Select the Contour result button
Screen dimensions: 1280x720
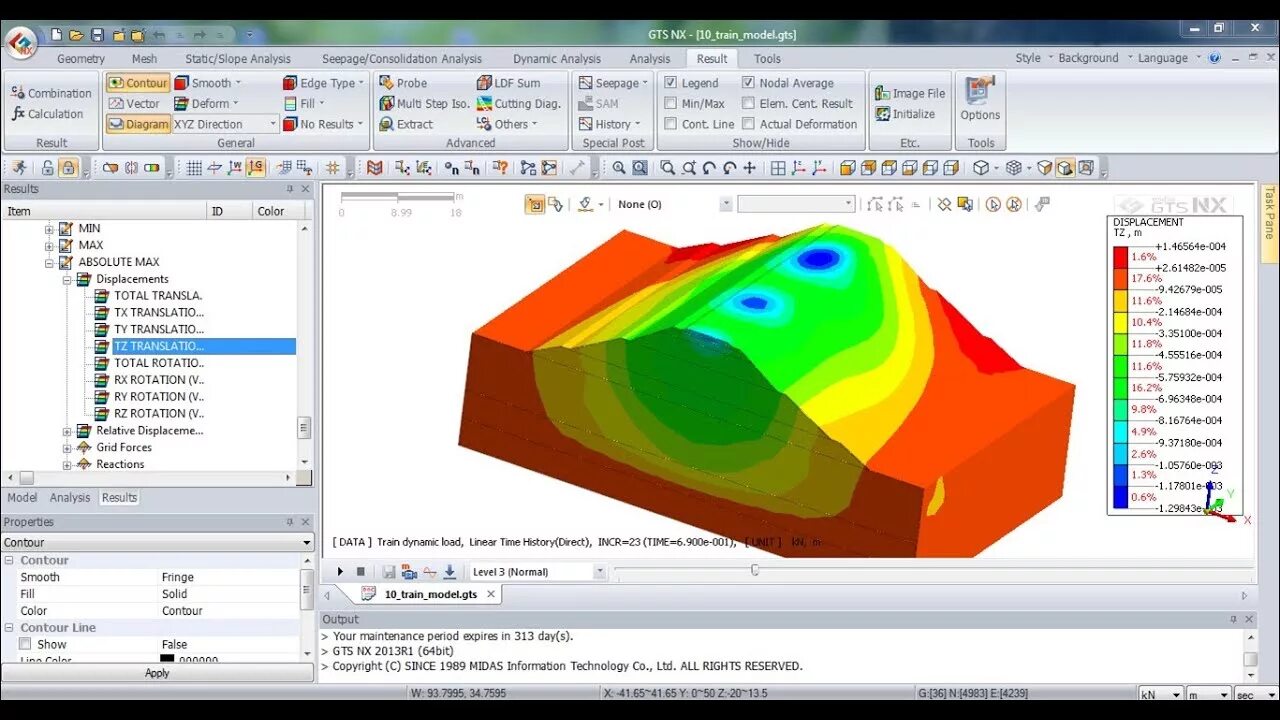point(138,83)
